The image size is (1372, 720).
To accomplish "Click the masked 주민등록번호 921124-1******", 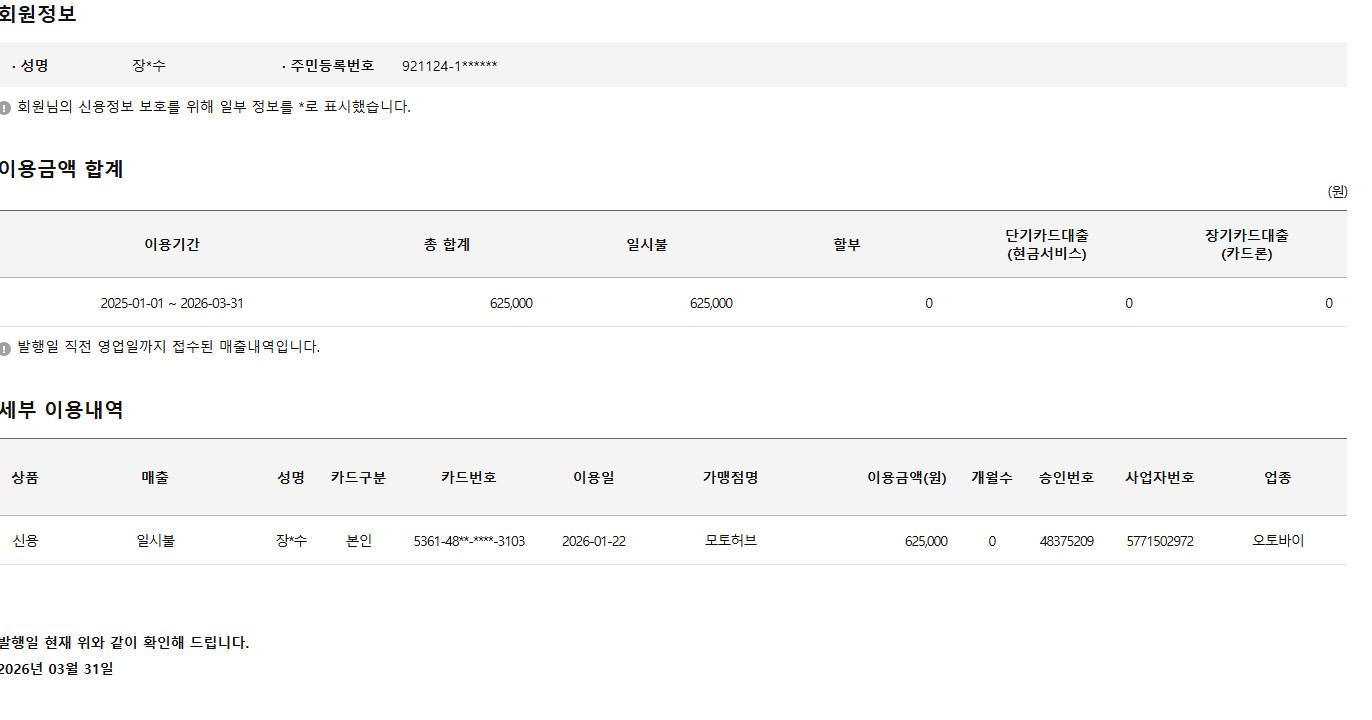I will 449,67.
